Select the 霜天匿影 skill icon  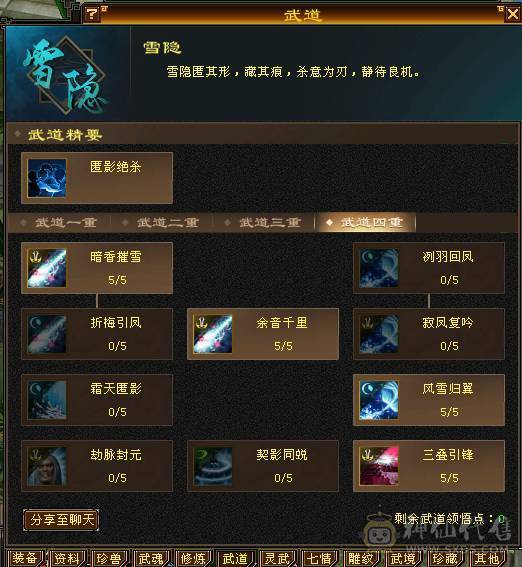(x=47, y=400)
